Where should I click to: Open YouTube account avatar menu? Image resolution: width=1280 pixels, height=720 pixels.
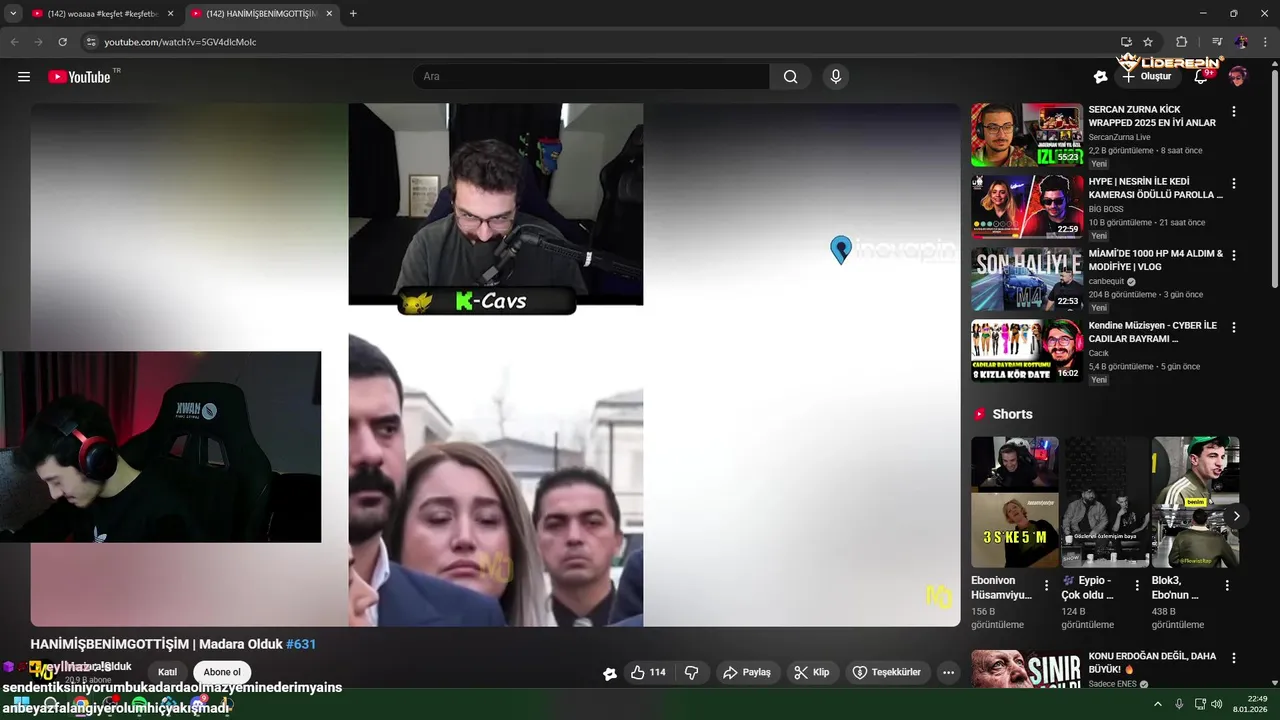1238,77
